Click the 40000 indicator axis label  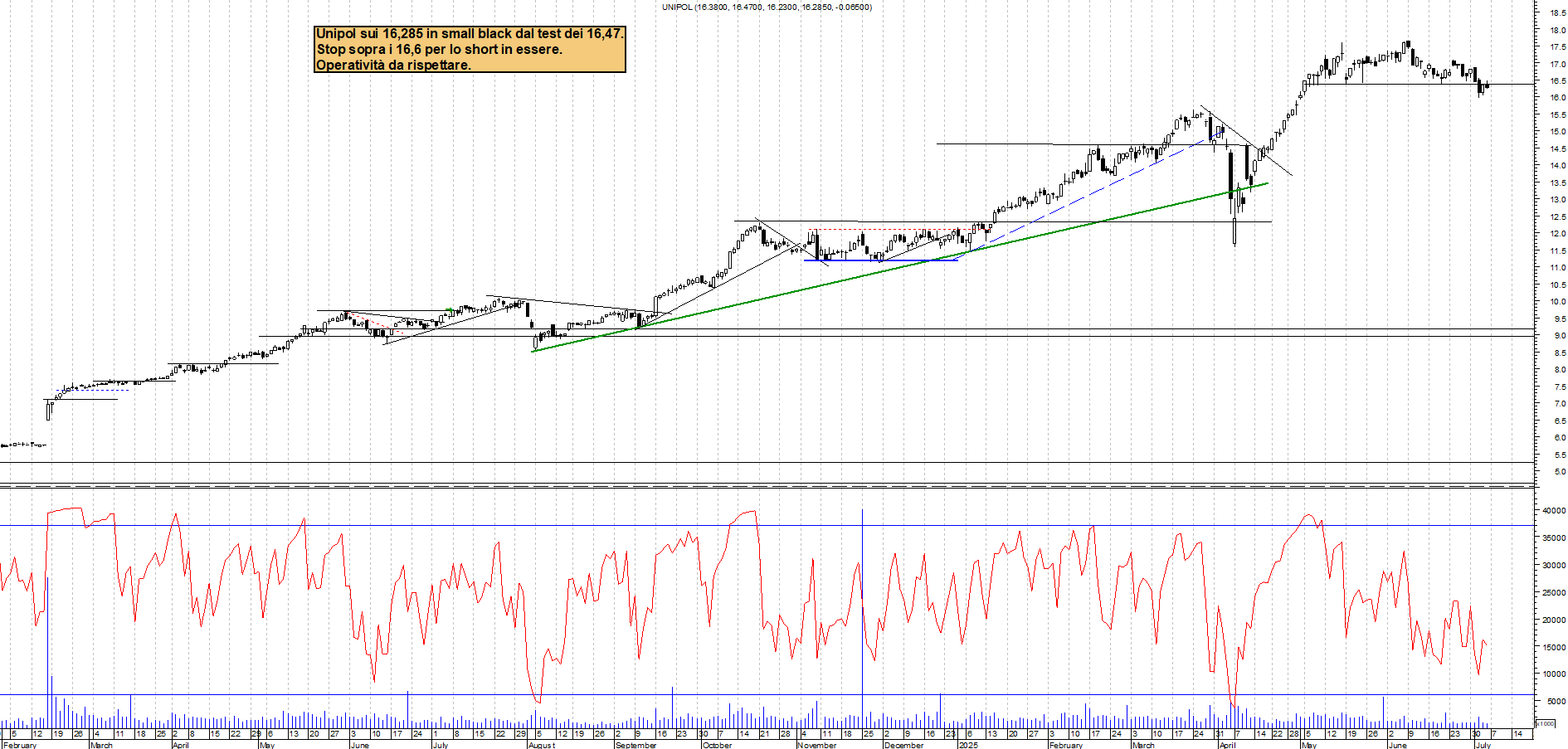click(x=1554, y=511)
